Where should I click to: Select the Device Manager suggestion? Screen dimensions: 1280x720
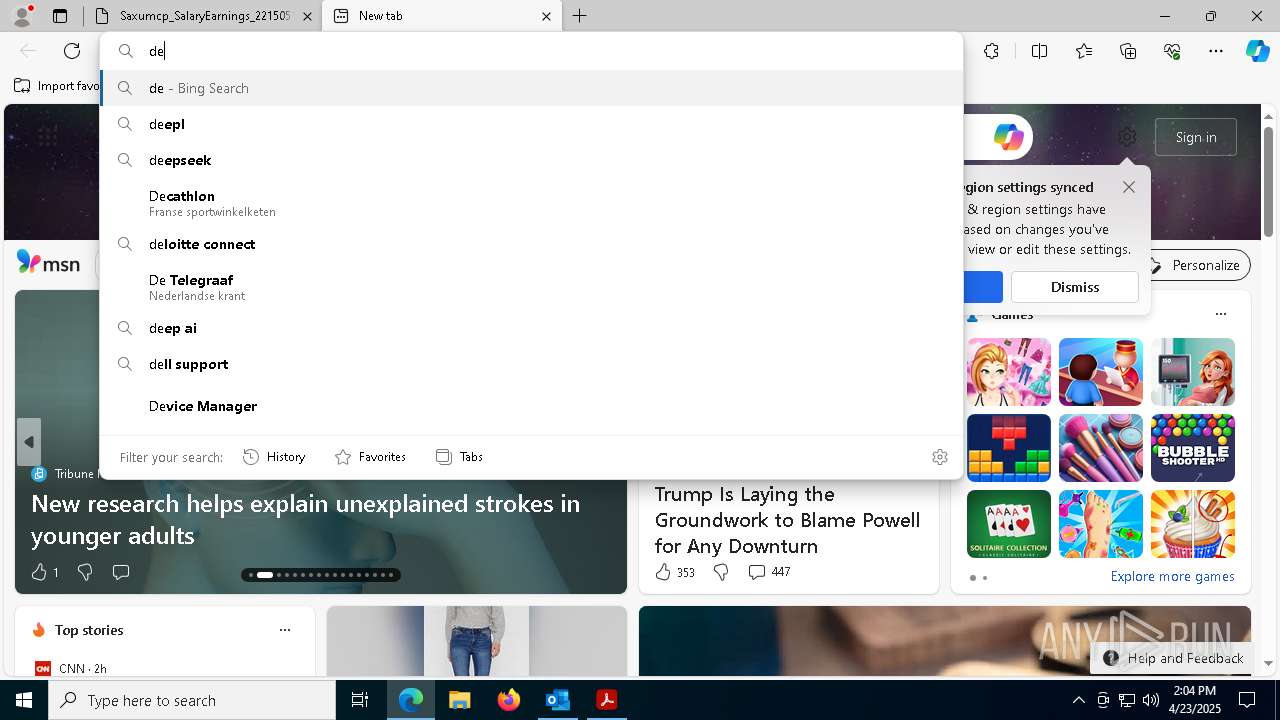pos(532,406)
